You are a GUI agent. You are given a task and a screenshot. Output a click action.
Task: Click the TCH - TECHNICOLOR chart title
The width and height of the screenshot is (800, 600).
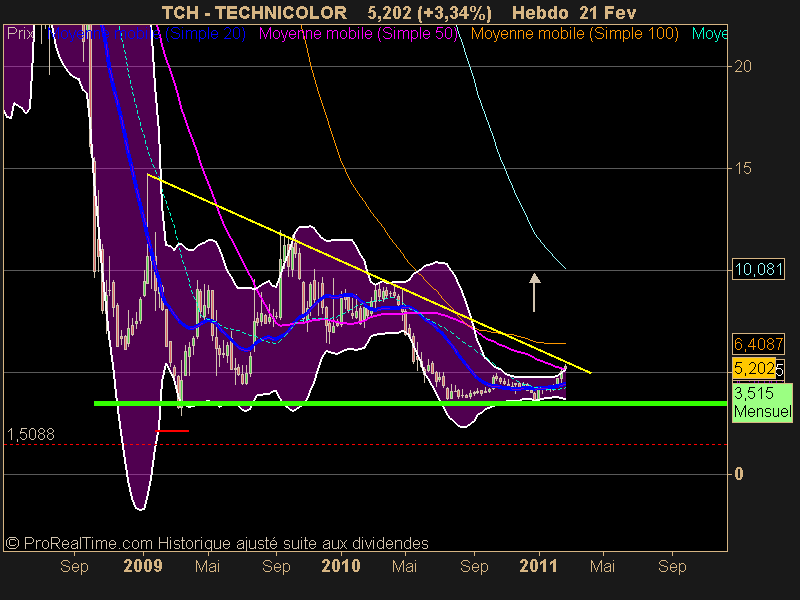tap(254, 12)
